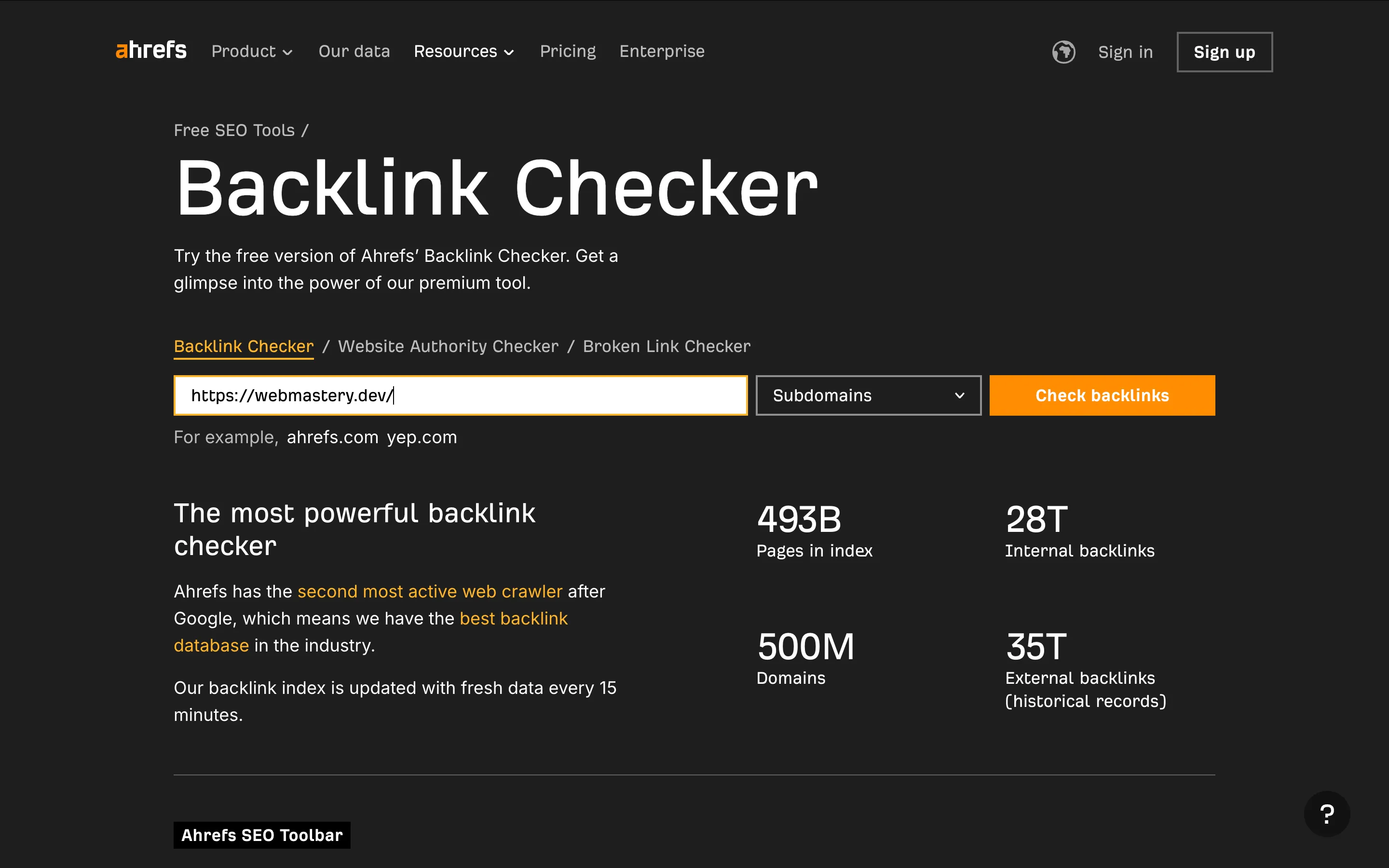Click the ahrefs.com example domain
This screenshot has width=1389, height=868.
point(332,437)
